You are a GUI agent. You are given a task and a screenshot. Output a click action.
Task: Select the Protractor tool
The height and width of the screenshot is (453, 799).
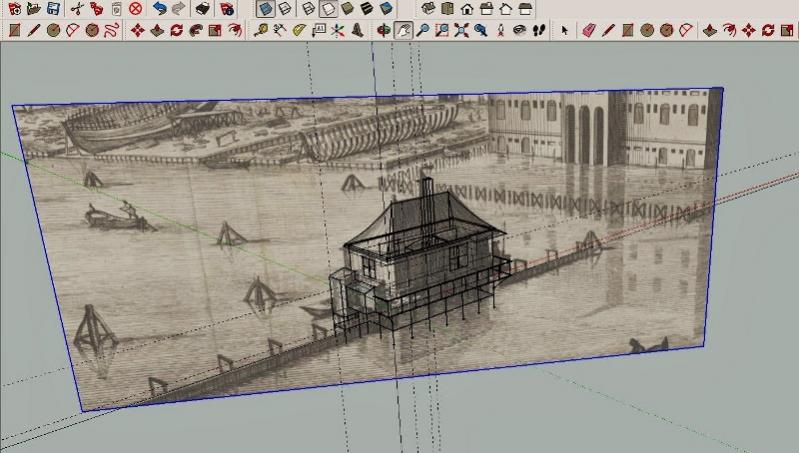click(299, 30)
